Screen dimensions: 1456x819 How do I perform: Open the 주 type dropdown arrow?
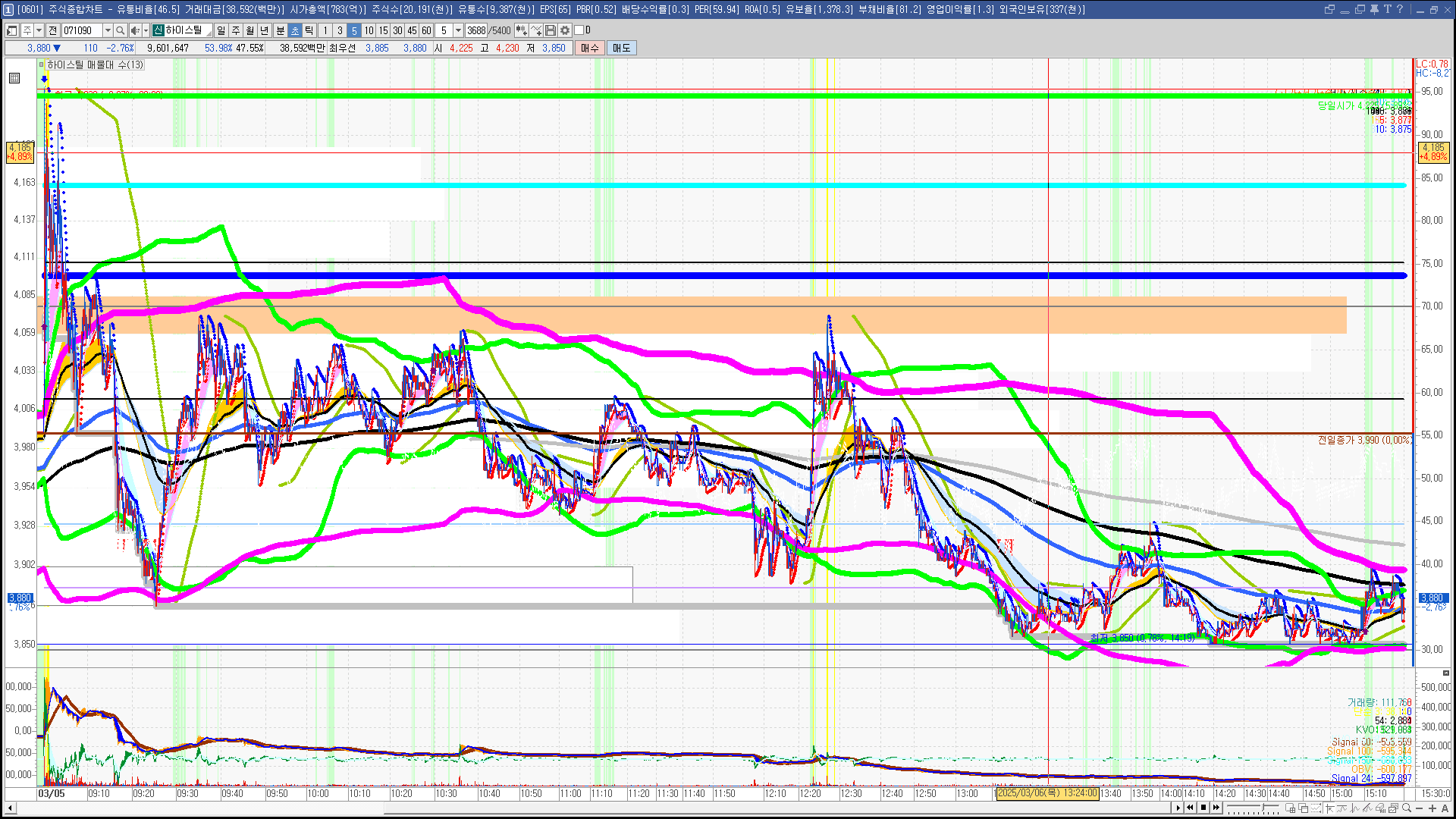tap(39, 30)
